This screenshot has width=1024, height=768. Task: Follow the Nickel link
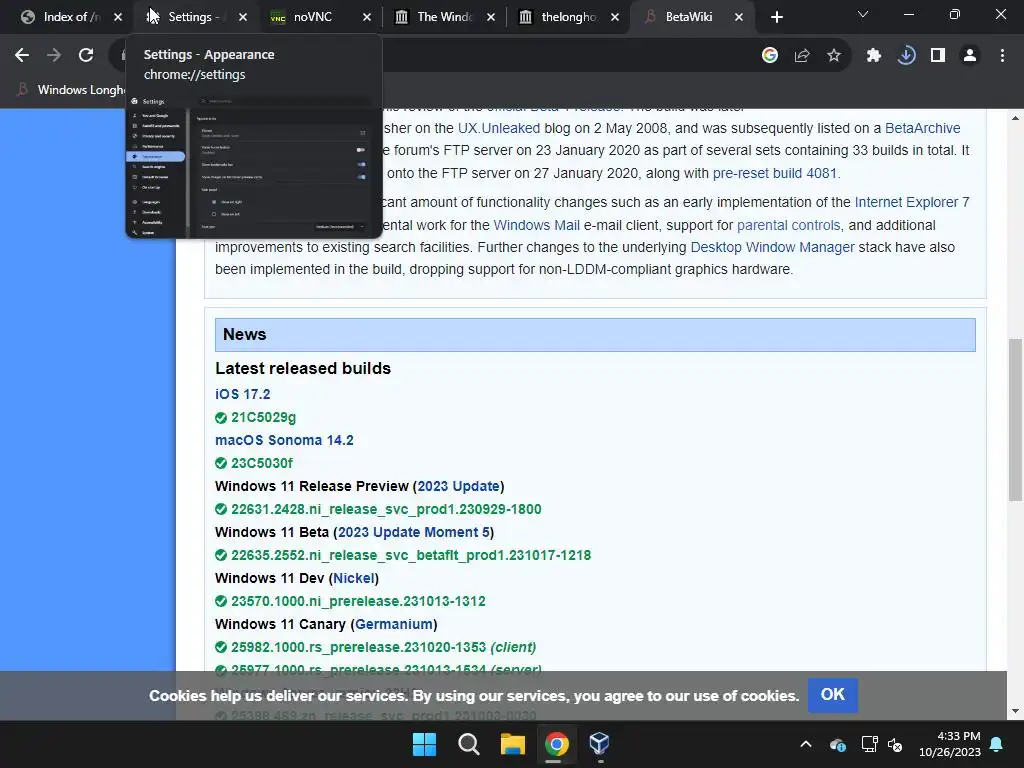[x=353, y=578]
